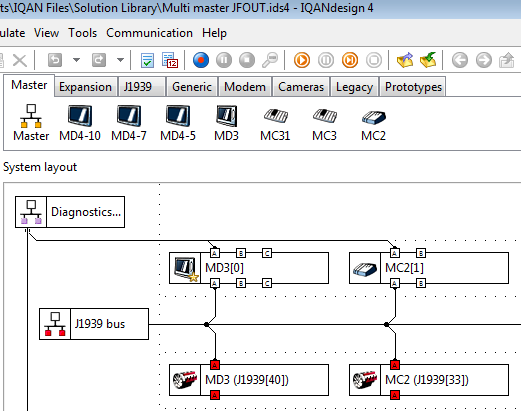The width and height of the screenshot is (521, 411).
Task: Click the grey forward navigation arrow
Action: (484, 60)
